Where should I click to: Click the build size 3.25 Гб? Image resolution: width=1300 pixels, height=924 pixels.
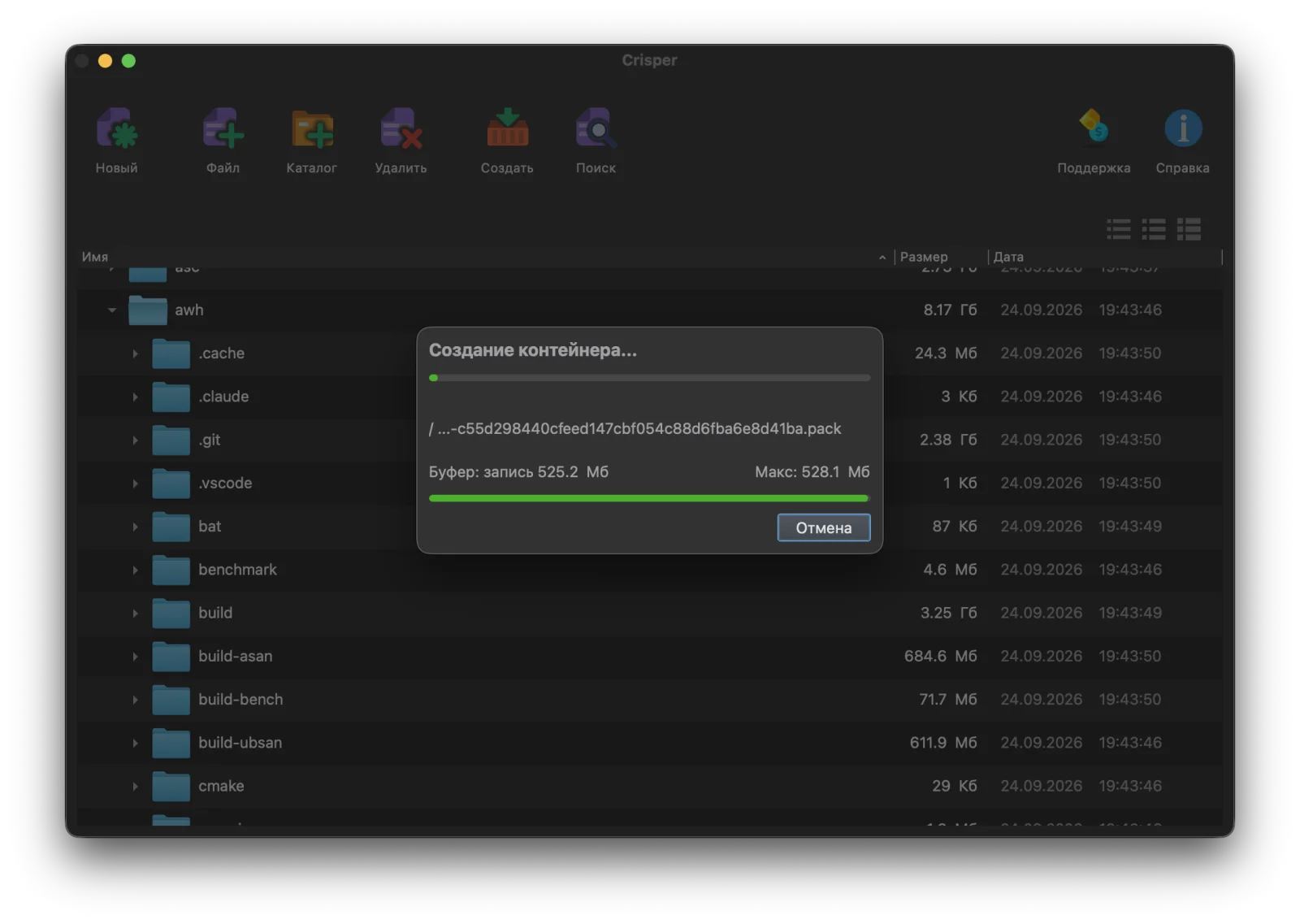(948, 613)
